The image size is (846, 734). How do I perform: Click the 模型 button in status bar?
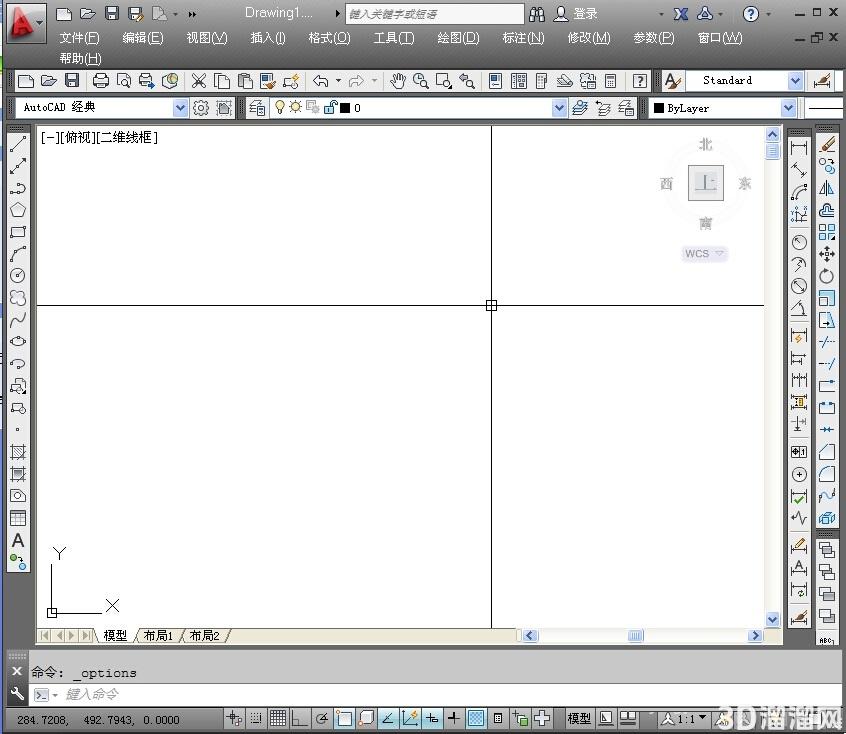(579, 718)
